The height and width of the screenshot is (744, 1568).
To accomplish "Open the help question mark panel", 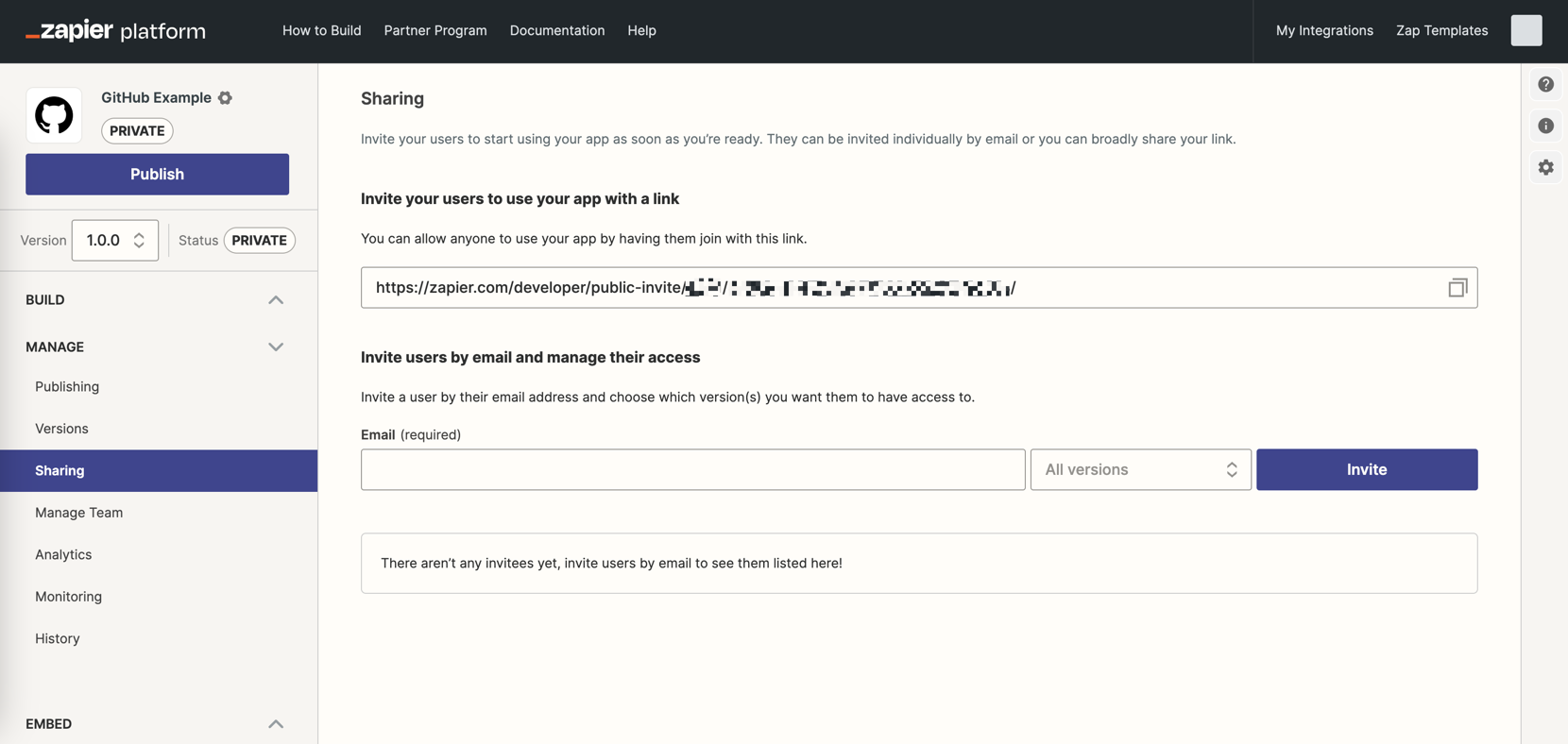I will [1545, 84].
